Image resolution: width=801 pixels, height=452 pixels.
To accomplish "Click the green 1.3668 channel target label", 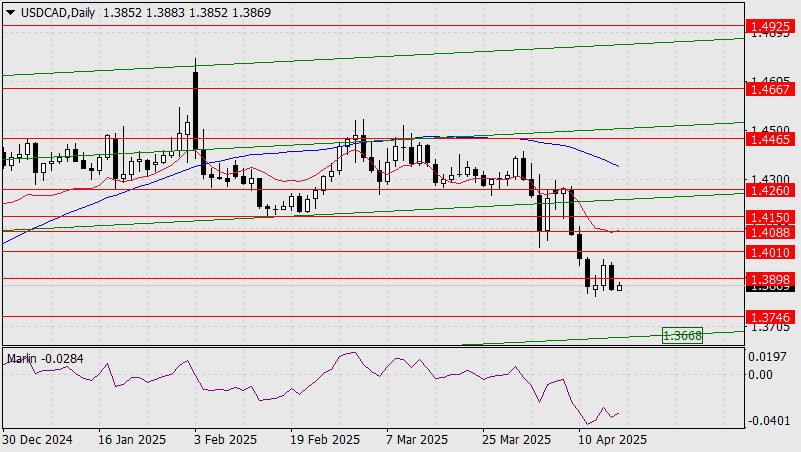I will (682, 336).
